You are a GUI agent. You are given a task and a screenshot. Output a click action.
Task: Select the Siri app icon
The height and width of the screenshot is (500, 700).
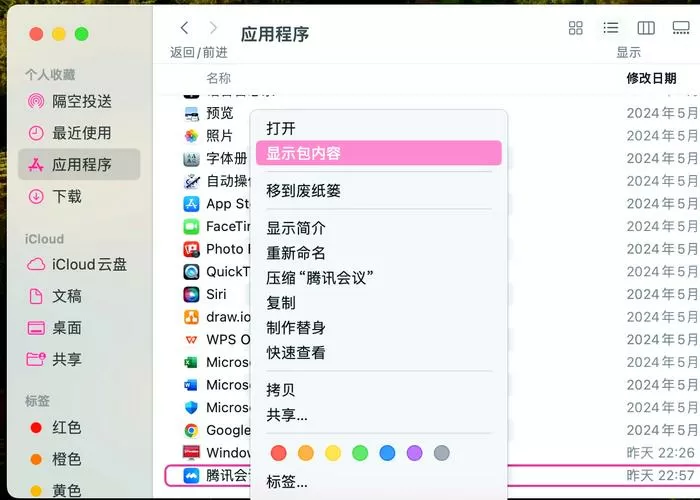click(x=192, y=295)
